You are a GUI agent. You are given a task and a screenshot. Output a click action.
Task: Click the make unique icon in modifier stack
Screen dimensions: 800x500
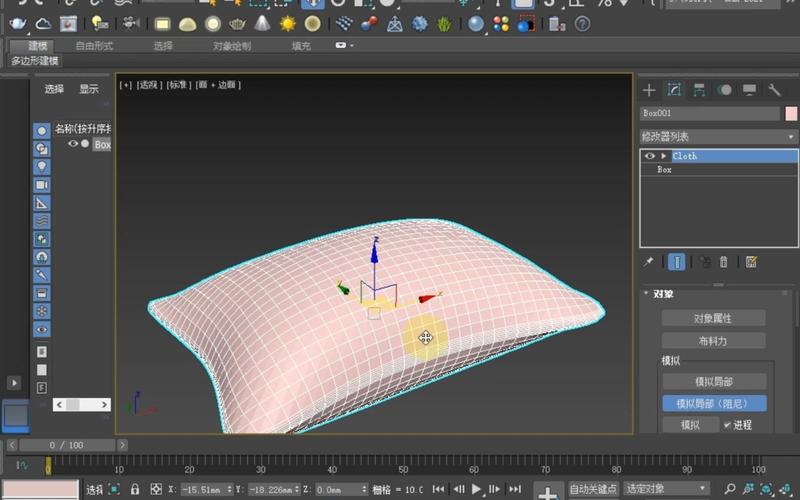705,262
